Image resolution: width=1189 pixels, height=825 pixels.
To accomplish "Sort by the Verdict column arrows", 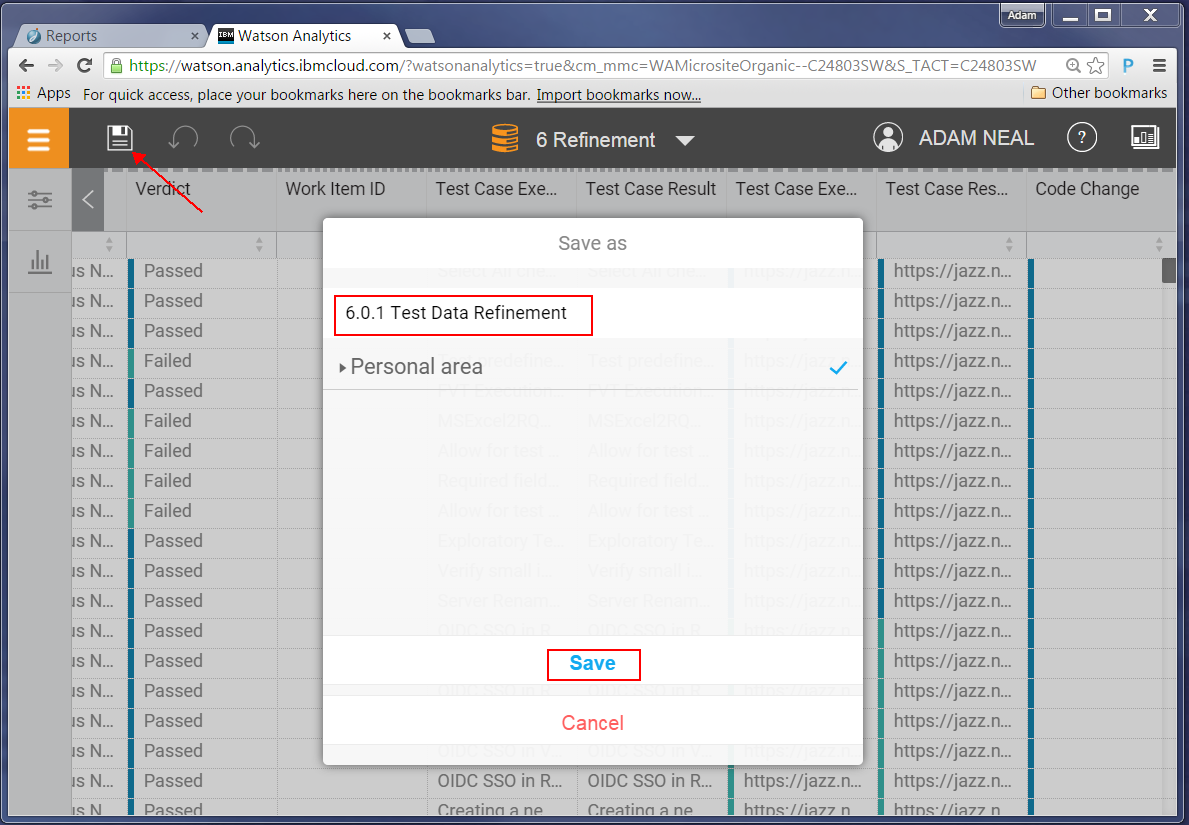I will (x=259, y=245).
